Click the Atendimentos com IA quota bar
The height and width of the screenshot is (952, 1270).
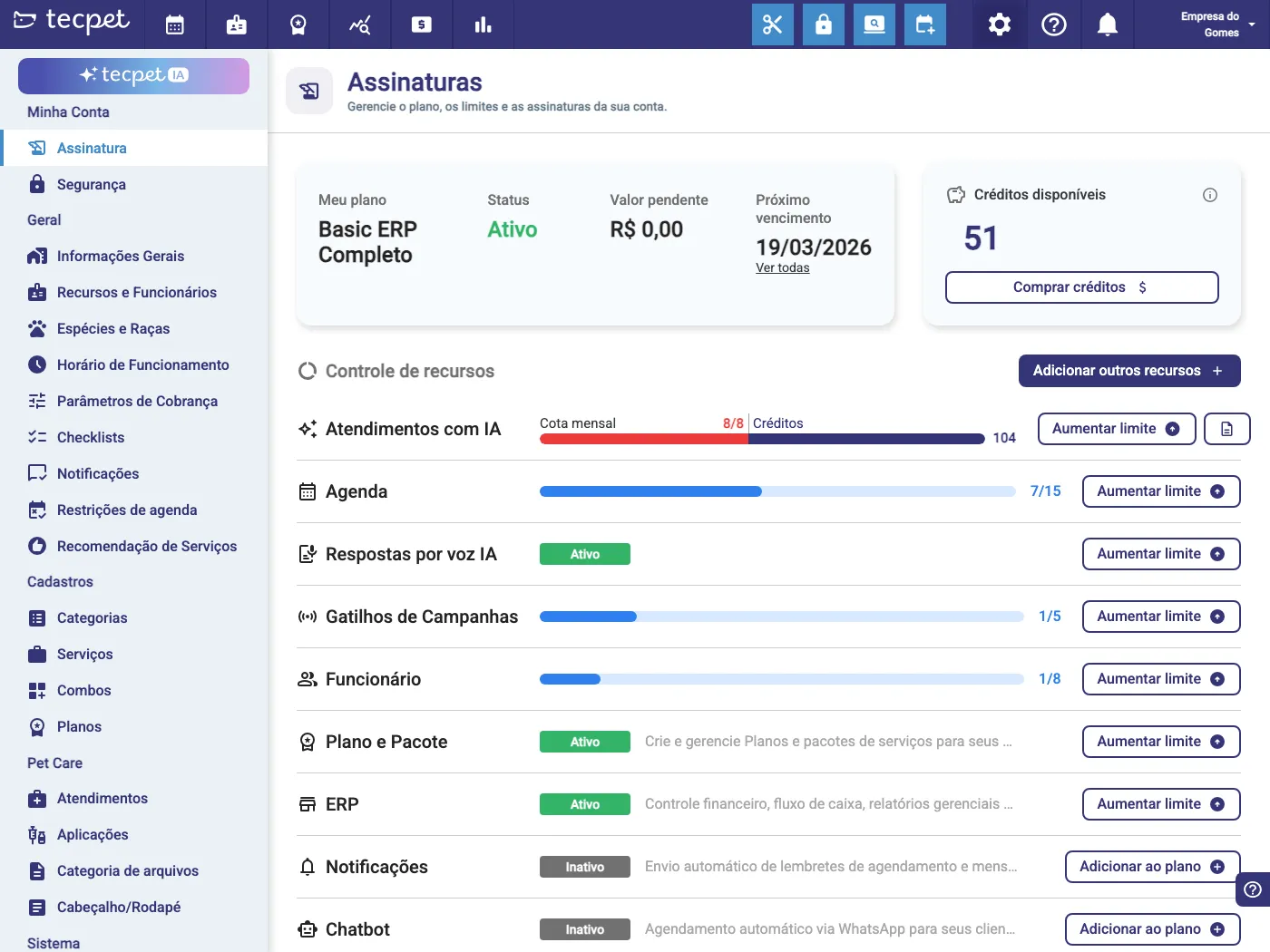[762, 439]
